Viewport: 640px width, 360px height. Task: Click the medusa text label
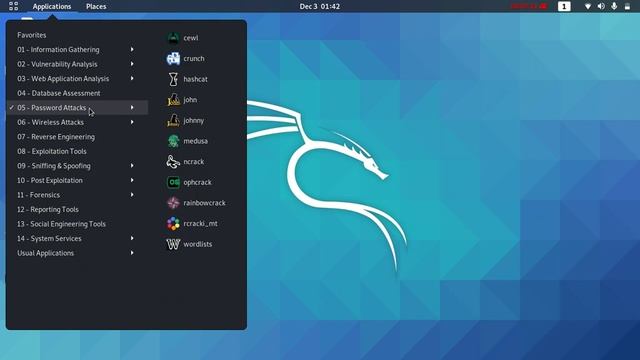[196, 141]
